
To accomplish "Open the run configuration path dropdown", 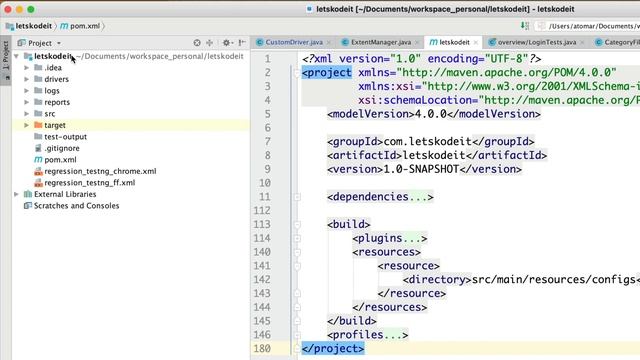I will (588, 26).
